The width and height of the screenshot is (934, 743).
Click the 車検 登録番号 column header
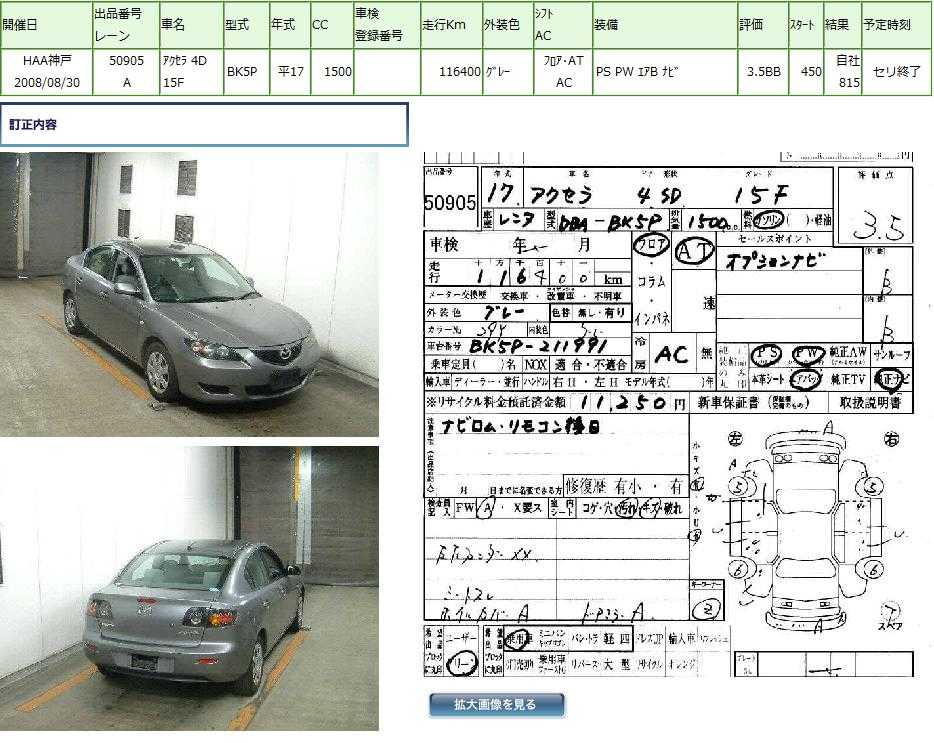387,24
